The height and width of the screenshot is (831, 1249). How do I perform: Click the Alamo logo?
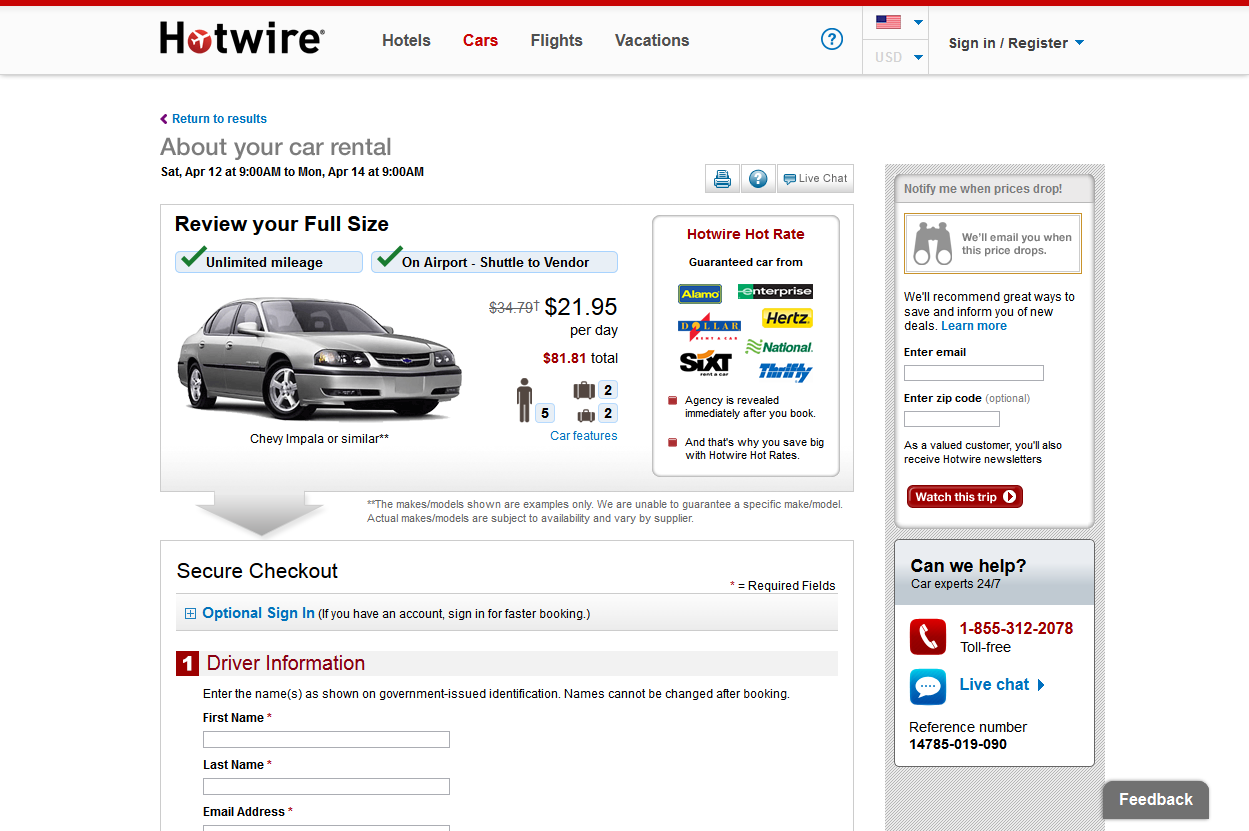coord(700,294)
